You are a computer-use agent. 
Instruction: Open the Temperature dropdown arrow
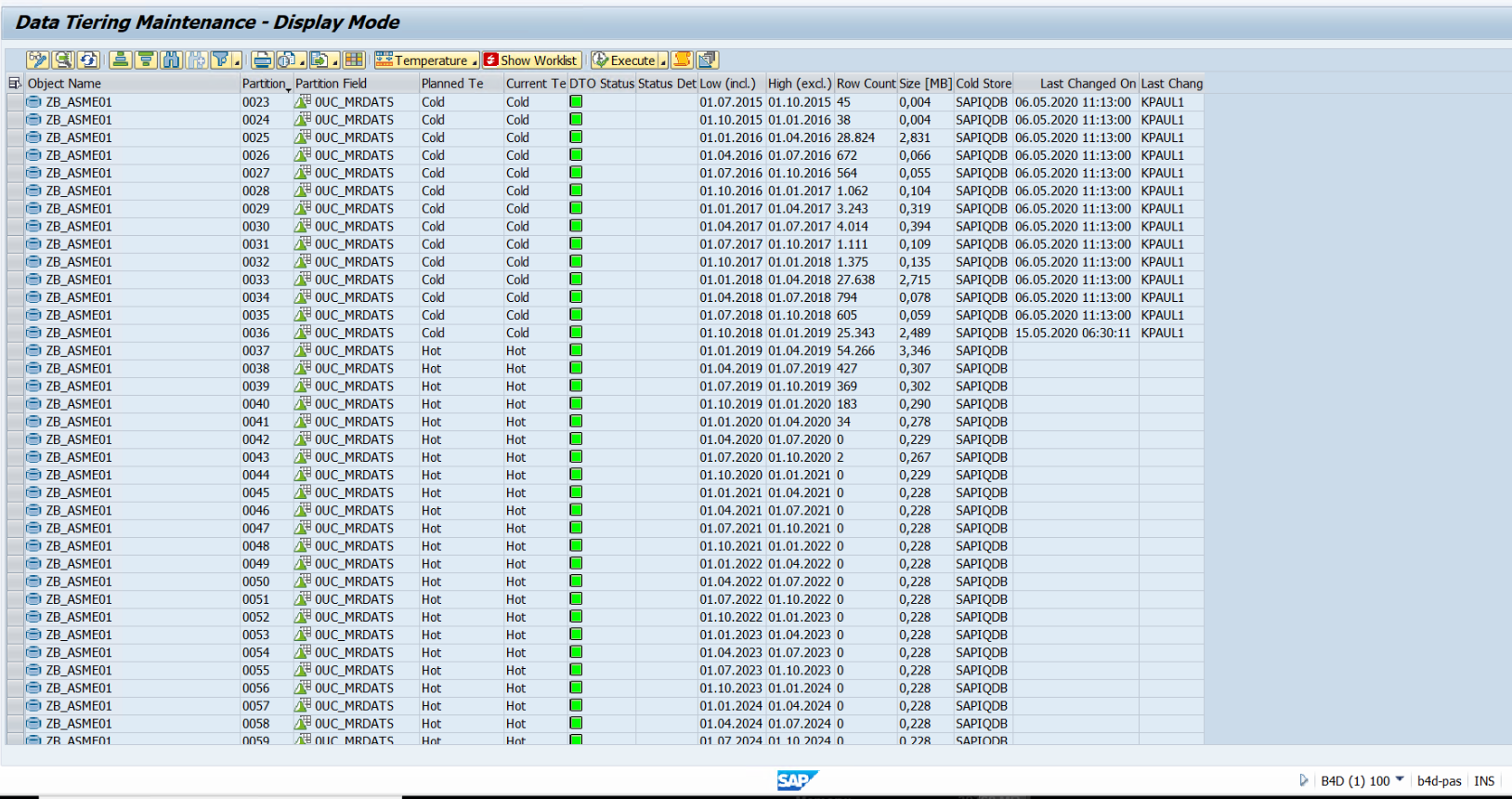point(476,61)
